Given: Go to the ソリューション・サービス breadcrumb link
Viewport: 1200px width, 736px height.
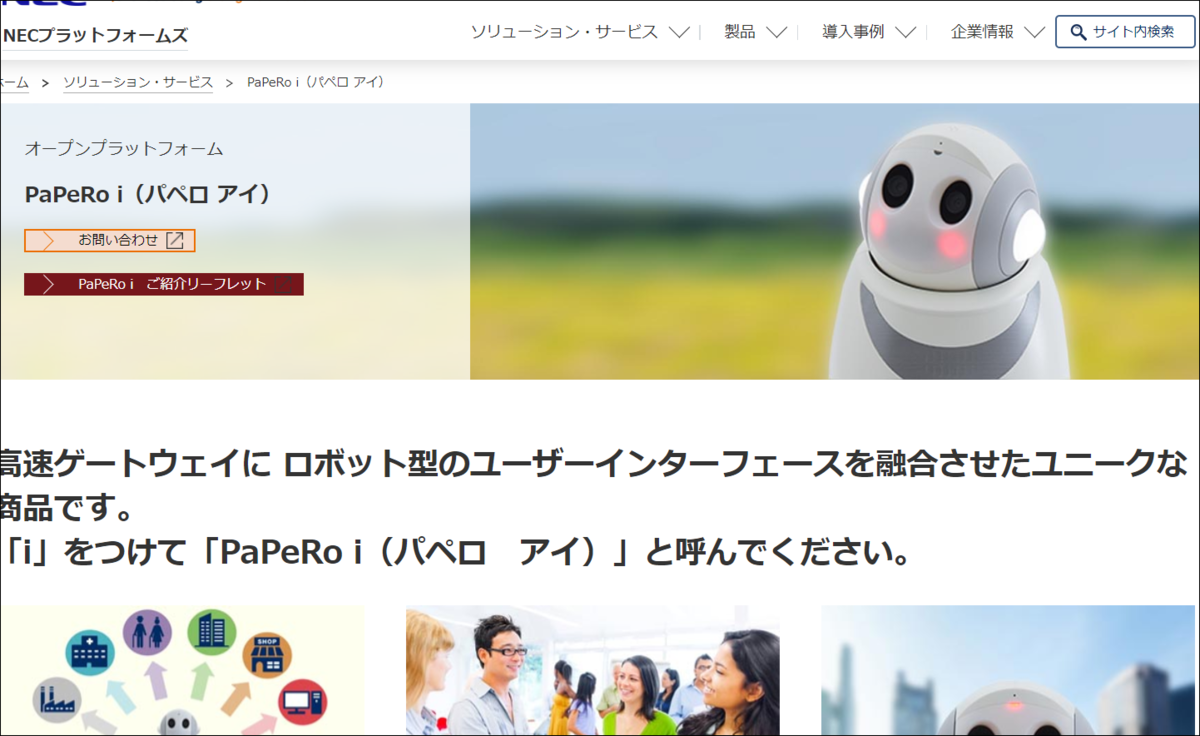Looking at the screenshot, I should pos(138,82).
